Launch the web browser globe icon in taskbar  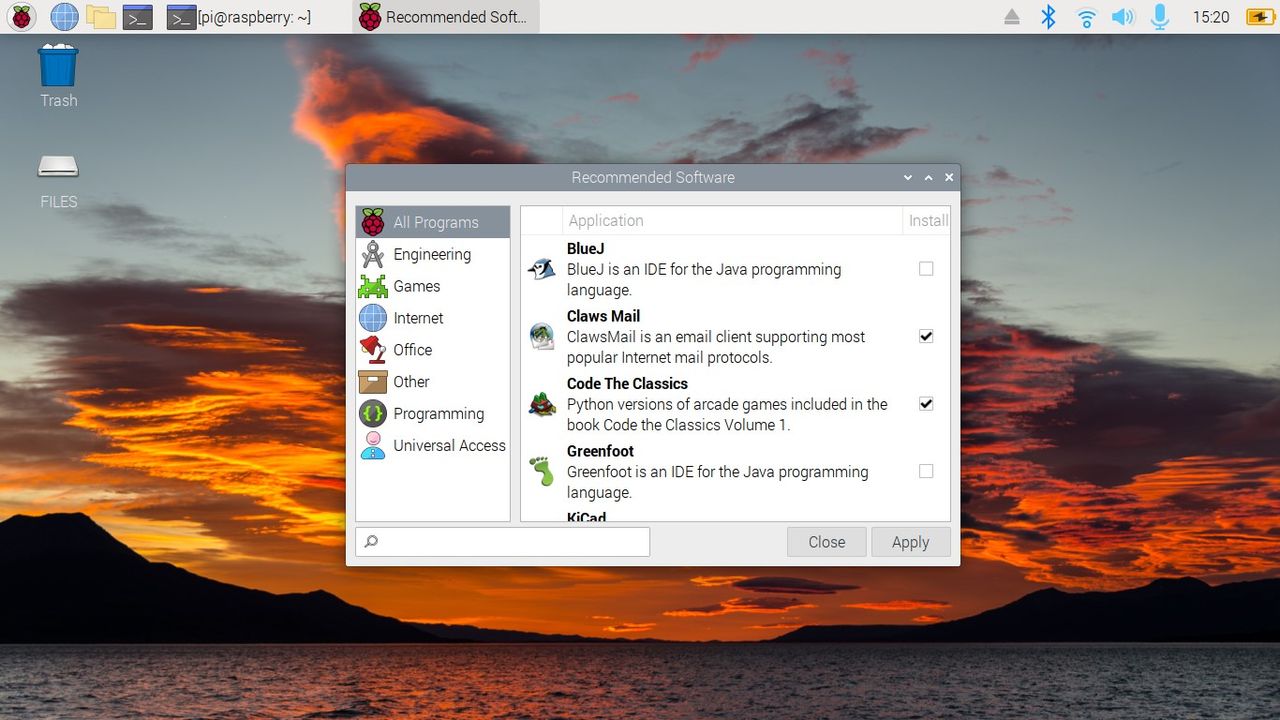64,17
